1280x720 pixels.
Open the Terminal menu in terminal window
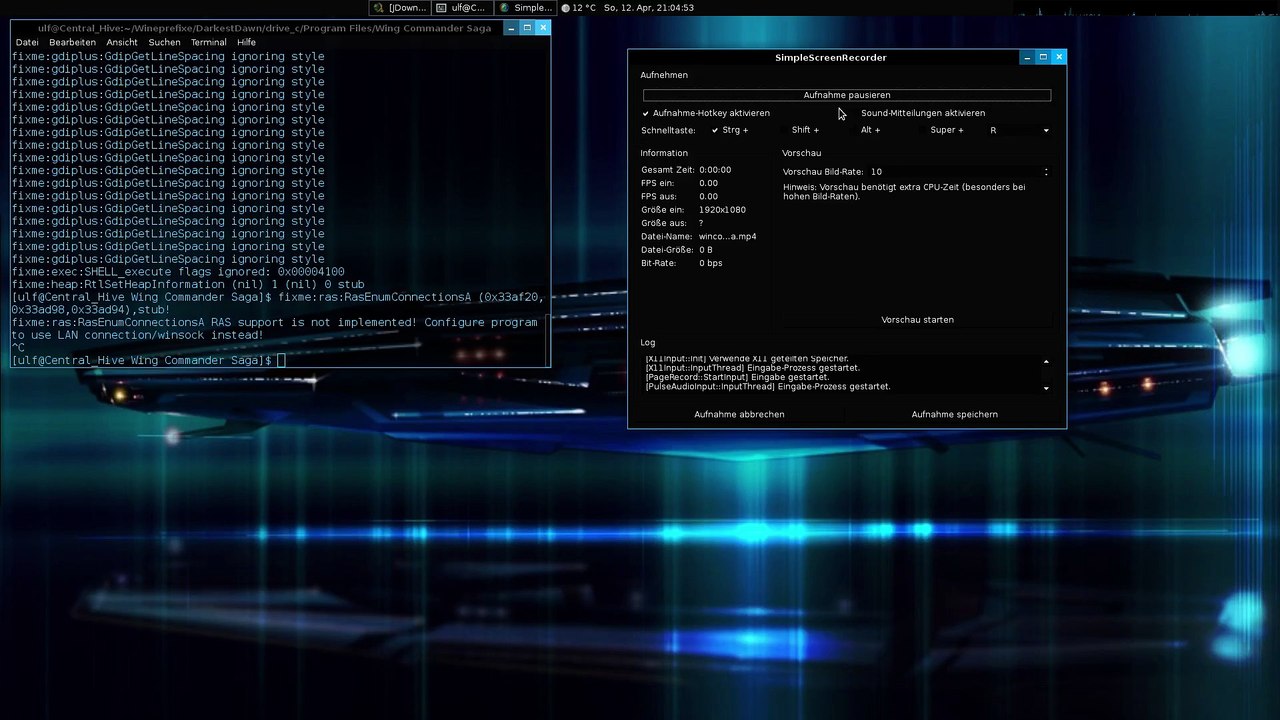click(x=209, y=42)
